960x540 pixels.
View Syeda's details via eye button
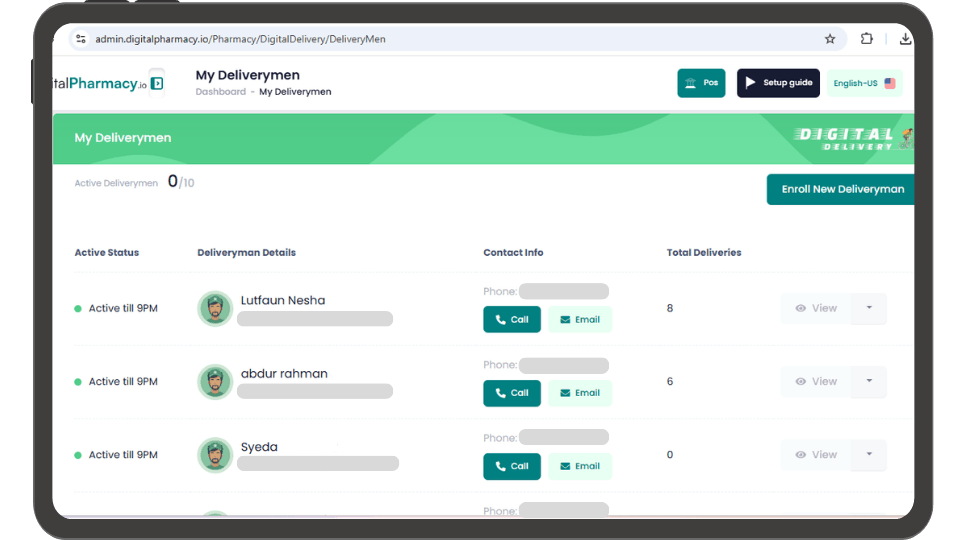tap(816, 455)
